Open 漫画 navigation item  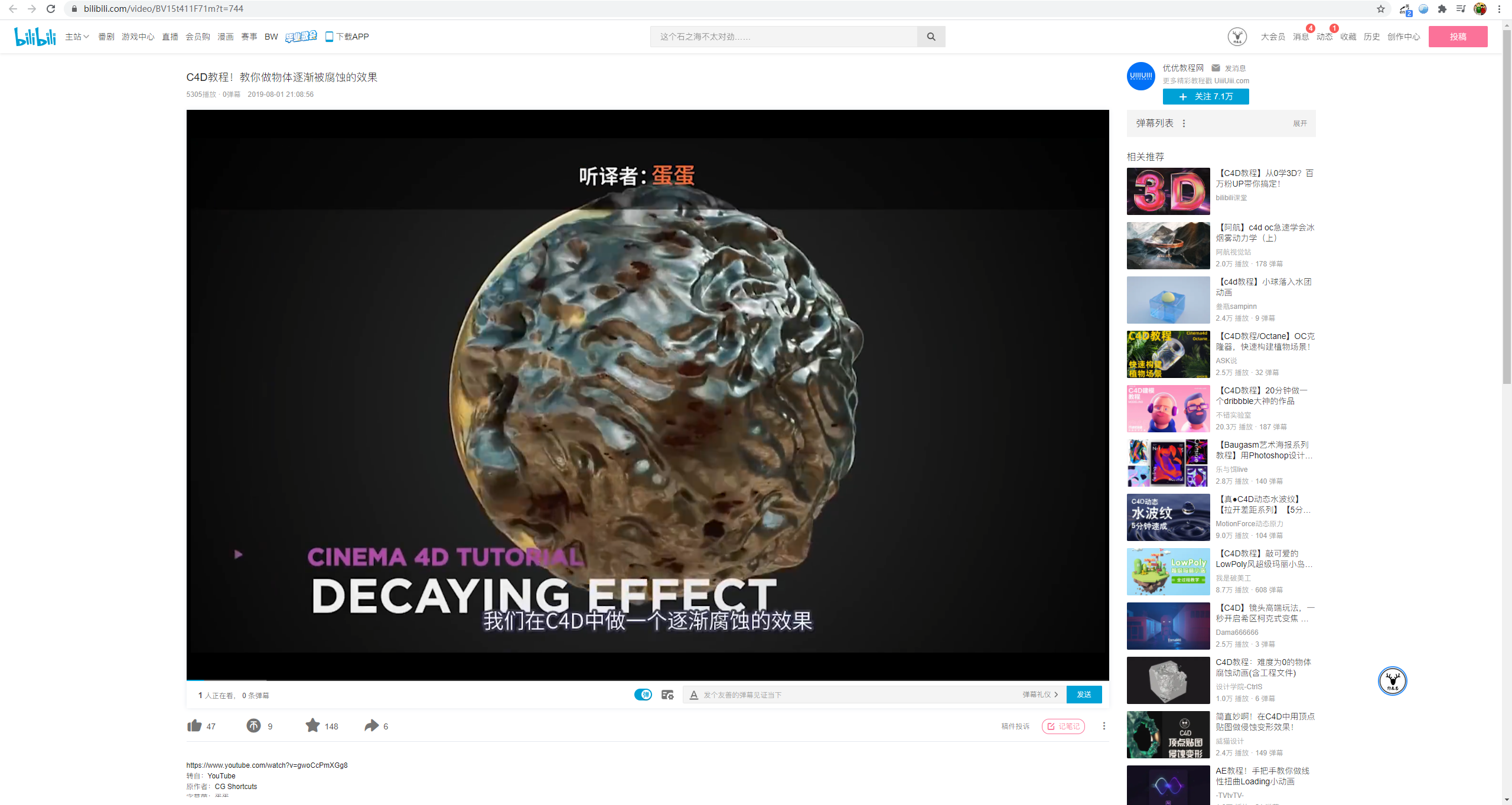tap(226, 37)
